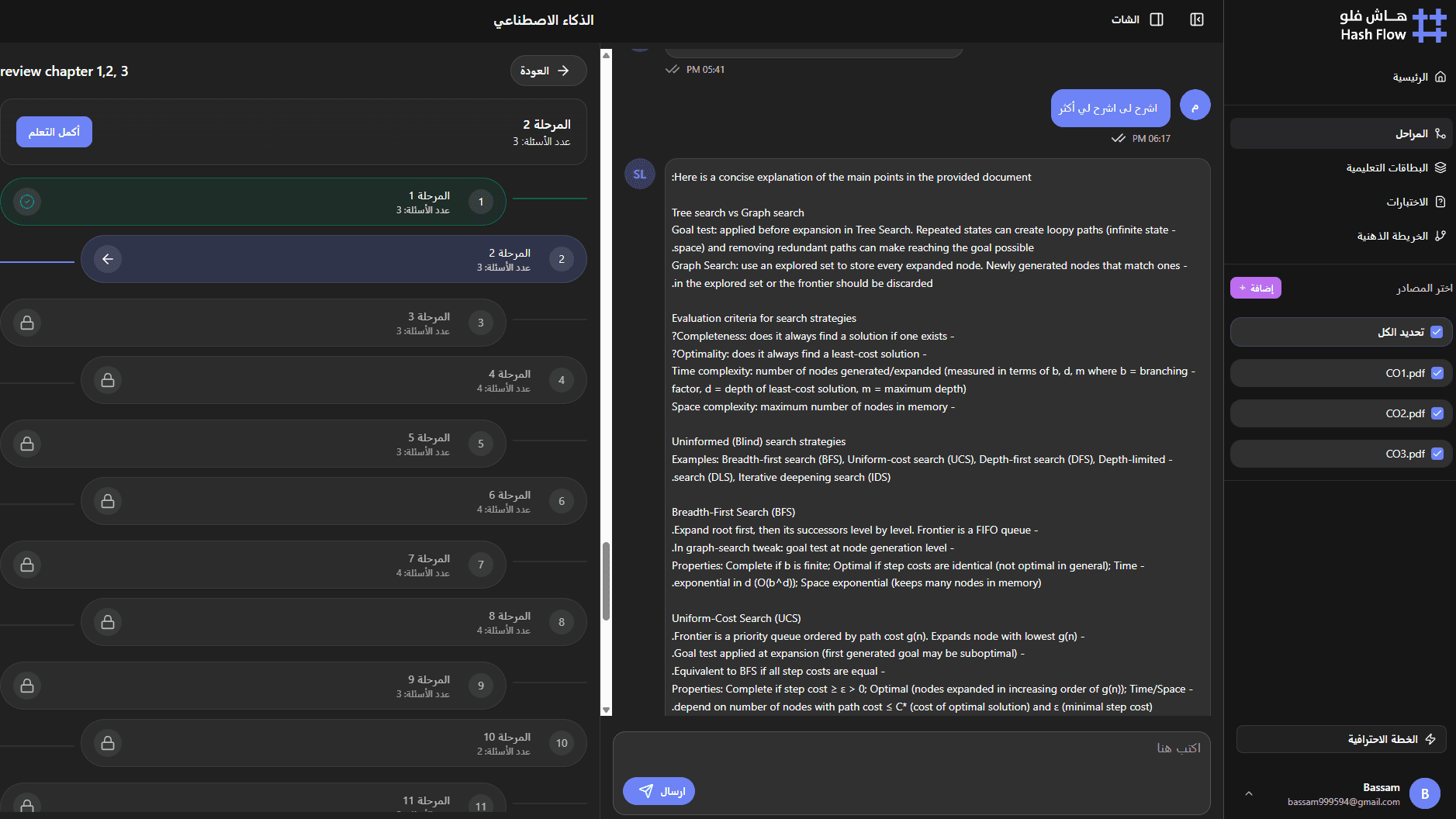The image size is (1456, 819).
Task: Toggle the chat panel layout icon
Action: click(x=1157, y=19)
